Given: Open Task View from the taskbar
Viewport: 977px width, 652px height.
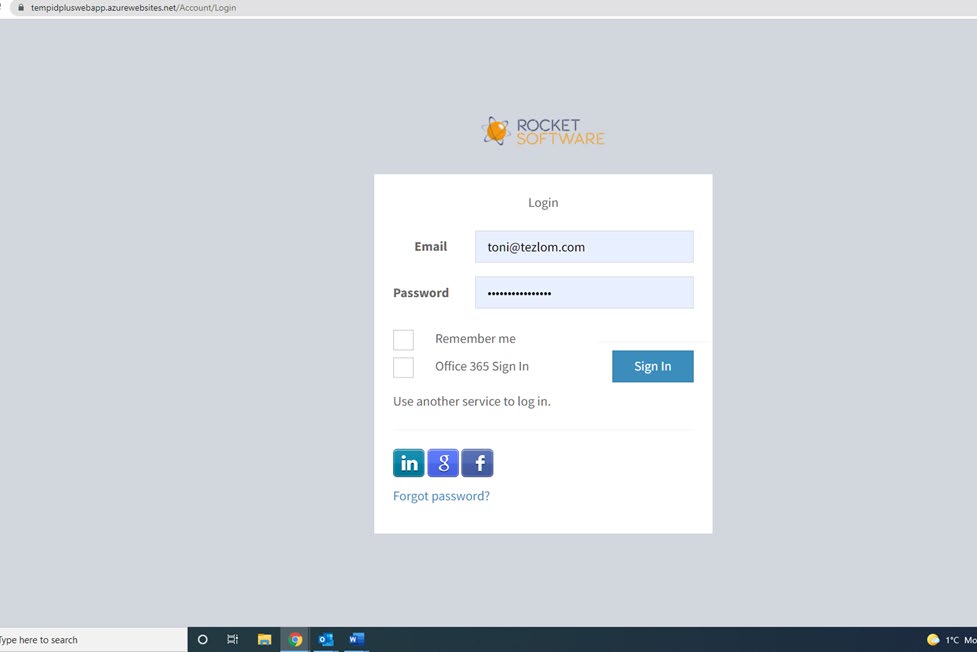Looking at the screenshot, I should click(232, 640).
